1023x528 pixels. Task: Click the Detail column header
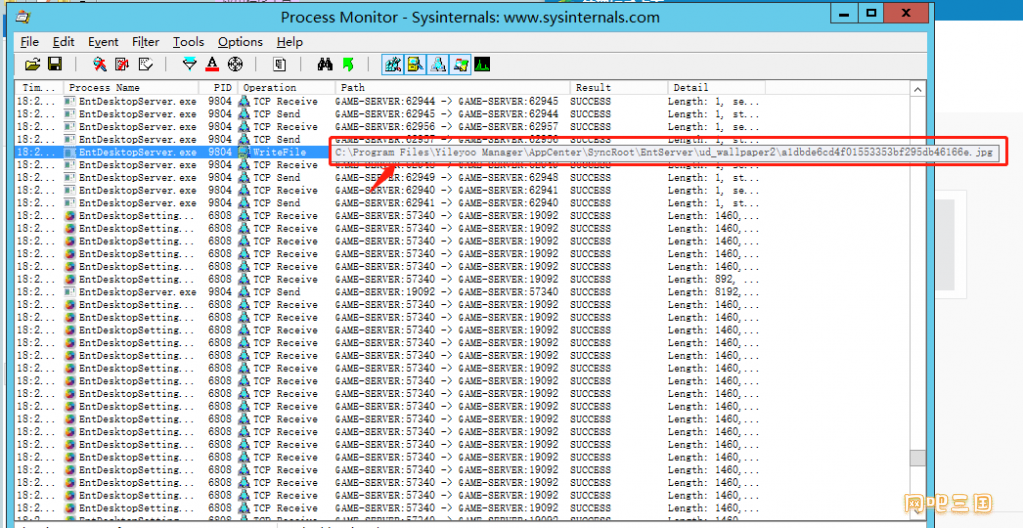716,87
